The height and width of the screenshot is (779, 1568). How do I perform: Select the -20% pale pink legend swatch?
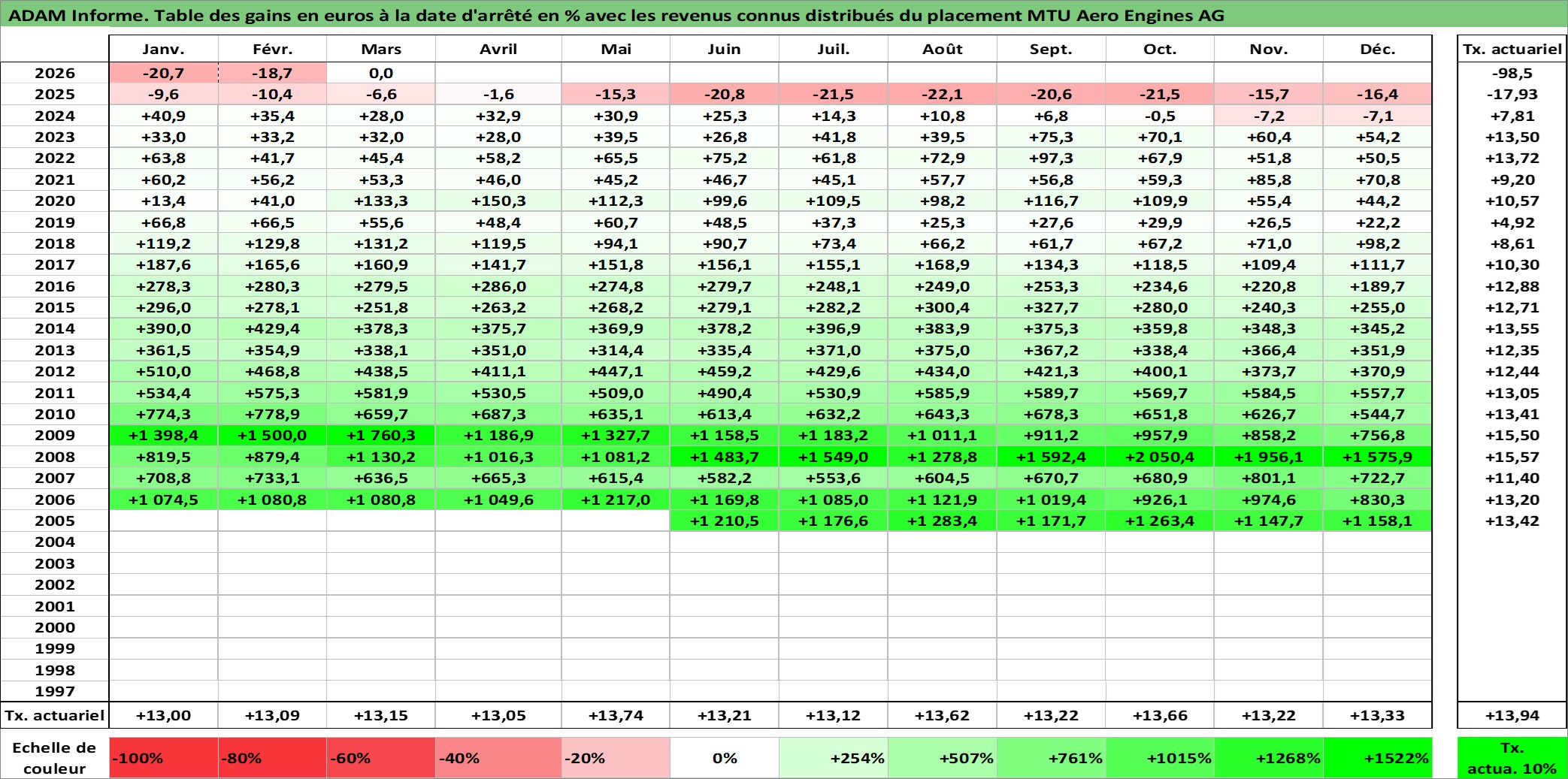[x=616, y=758]
